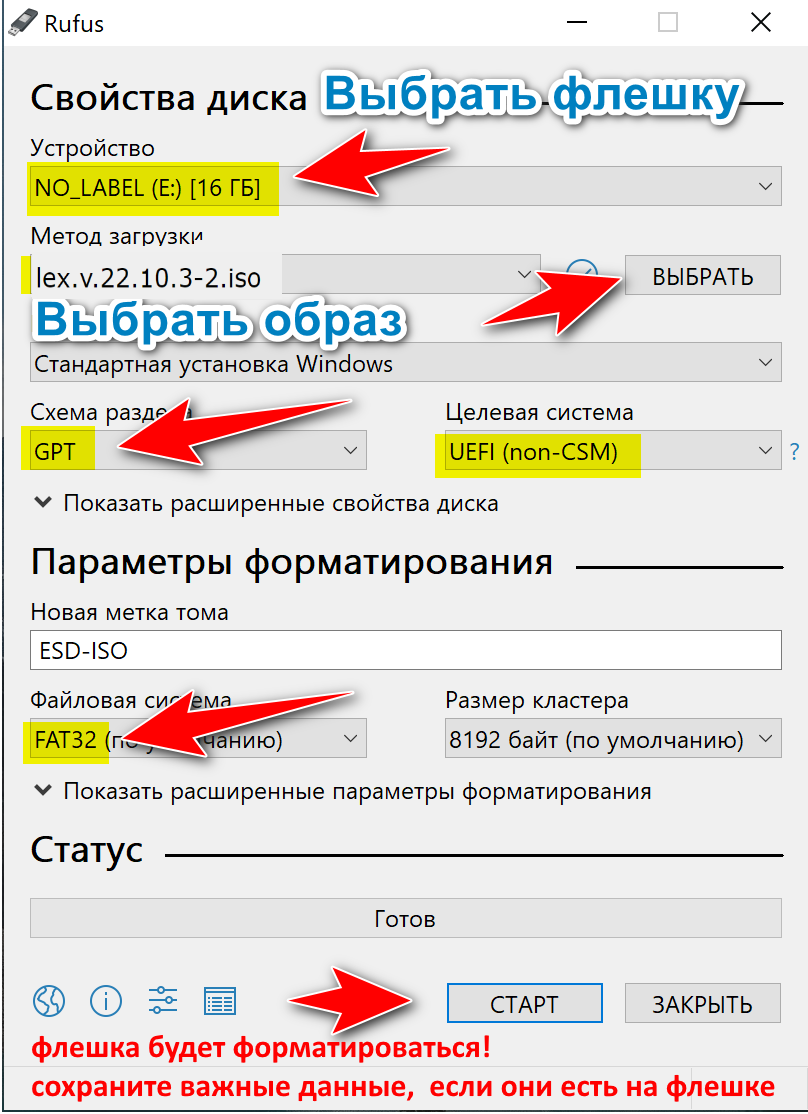The width and height of the screenshot is (808, 1114).
Task: Open the GPT partition scheme dropdown
Action: click(198, 450)
